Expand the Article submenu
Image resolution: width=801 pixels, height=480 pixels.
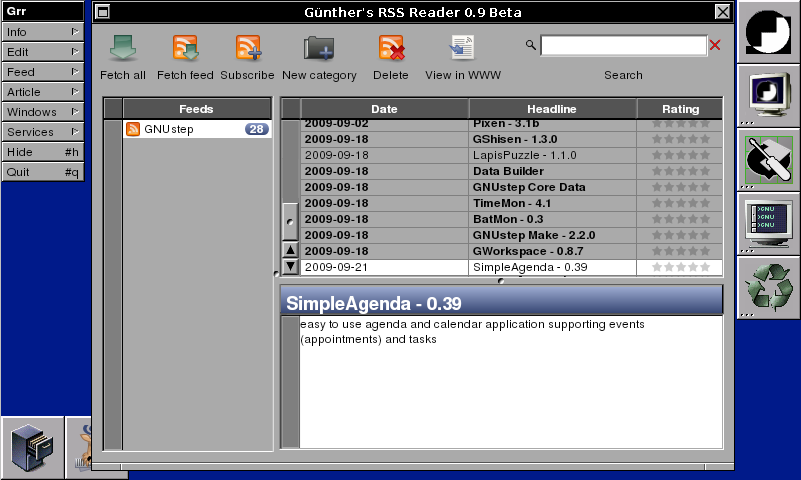pyautogui.click(x=42, y=92)
